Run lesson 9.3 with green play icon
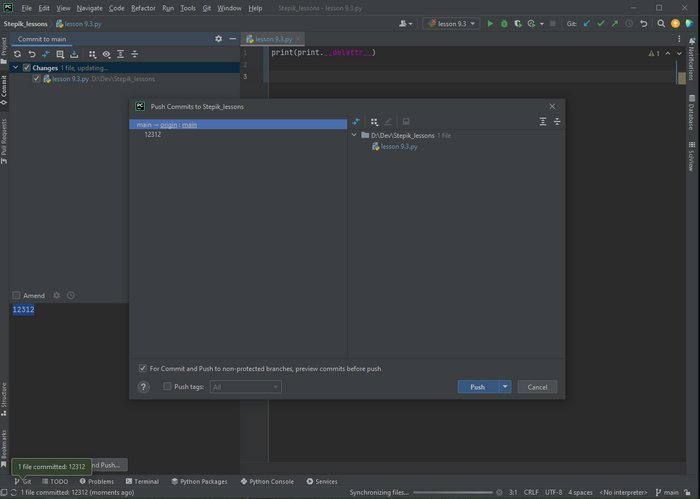Image resolution: width=700 pixels, height=499 pixels. click(490, 23)
